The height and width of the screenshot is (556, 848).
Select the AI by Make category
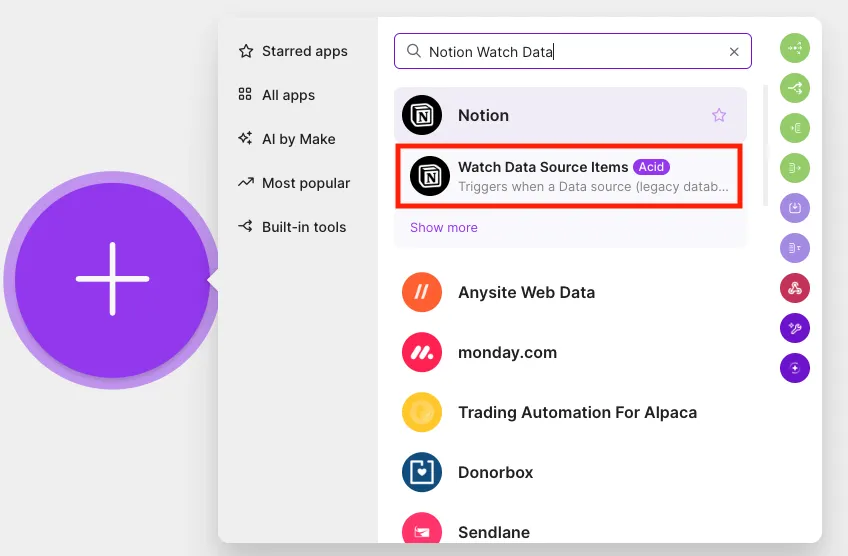coord(287,139)
